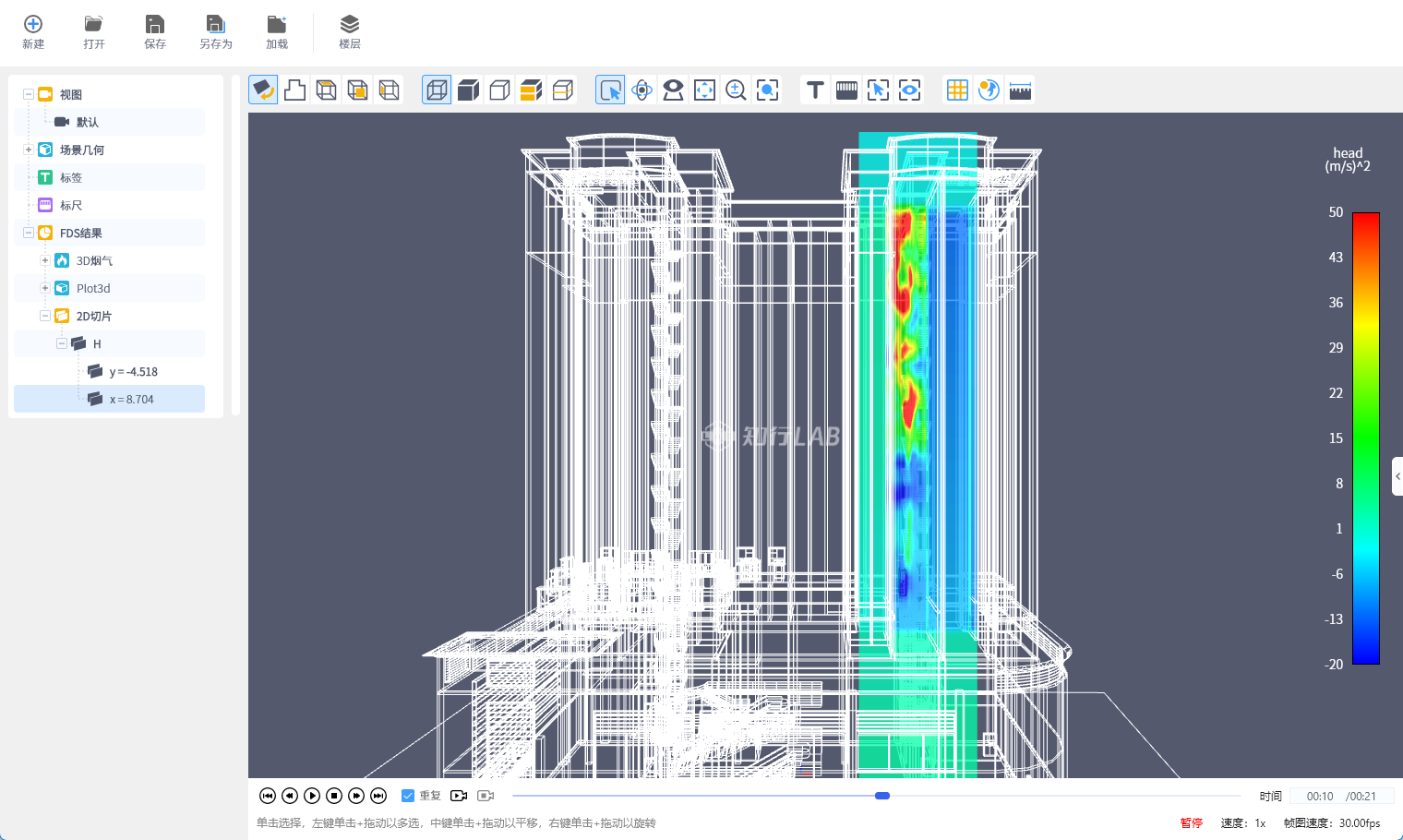Click the eye visibility frame icon
1403x840 pixels.
[x=910, y=90]
